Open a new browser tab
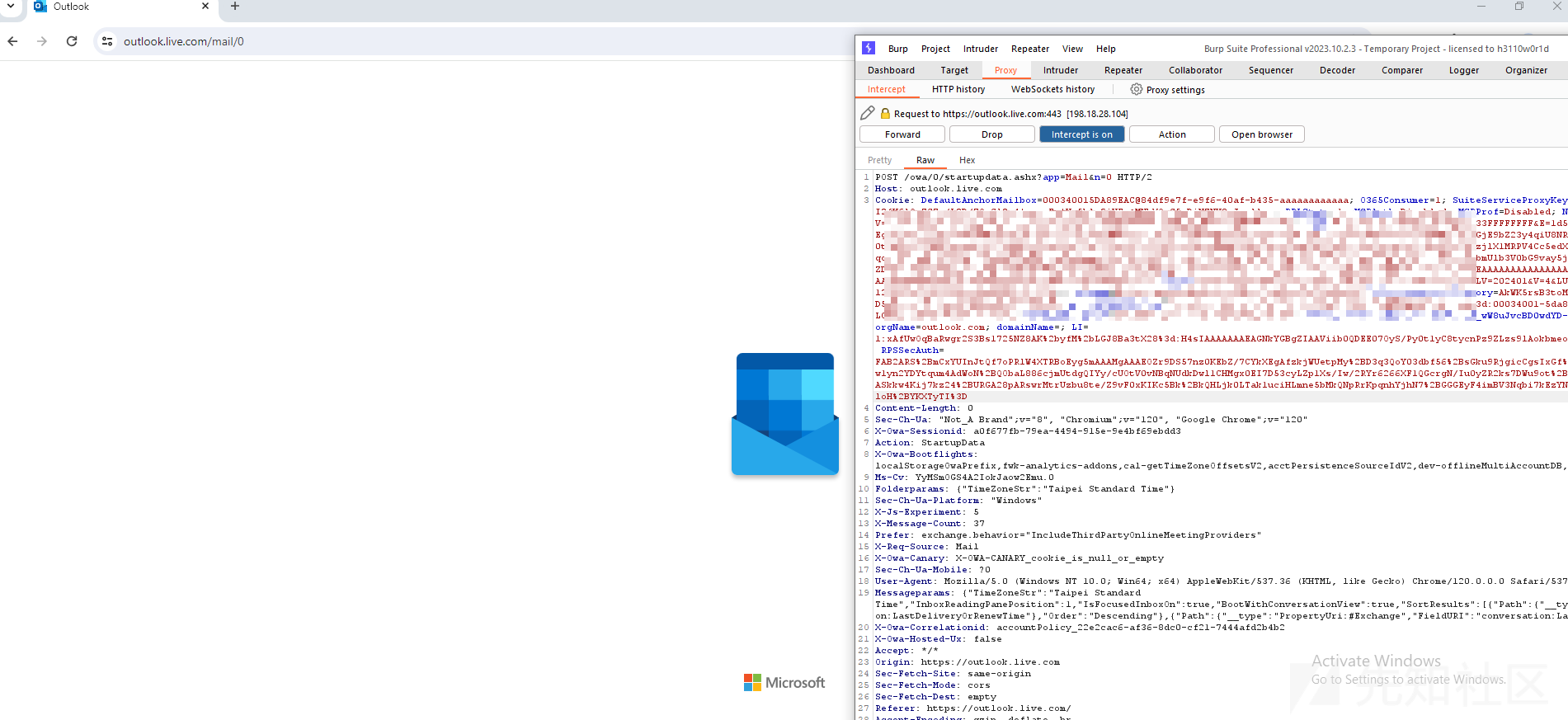The image size is (1568, 720). [235, 7]
